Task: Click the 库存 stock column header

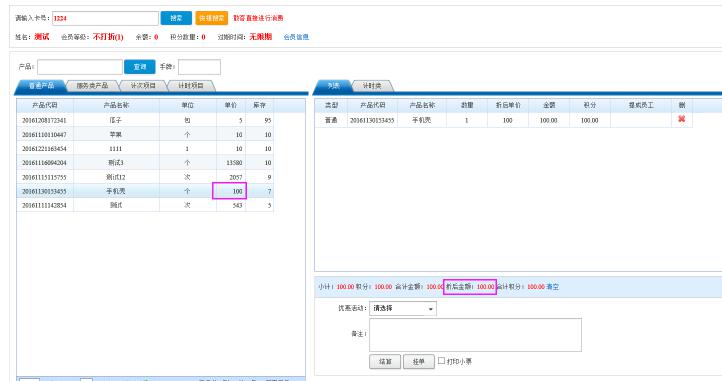Action: click(x=259, y=106)
